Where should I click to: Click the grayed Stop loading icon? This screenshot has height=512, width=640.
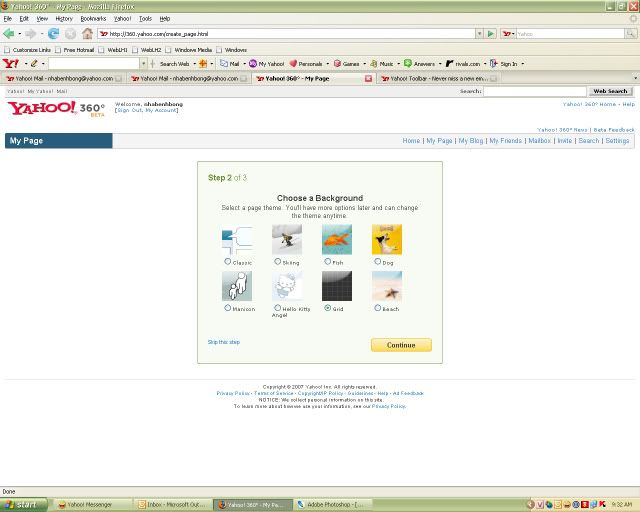[70, 33]
